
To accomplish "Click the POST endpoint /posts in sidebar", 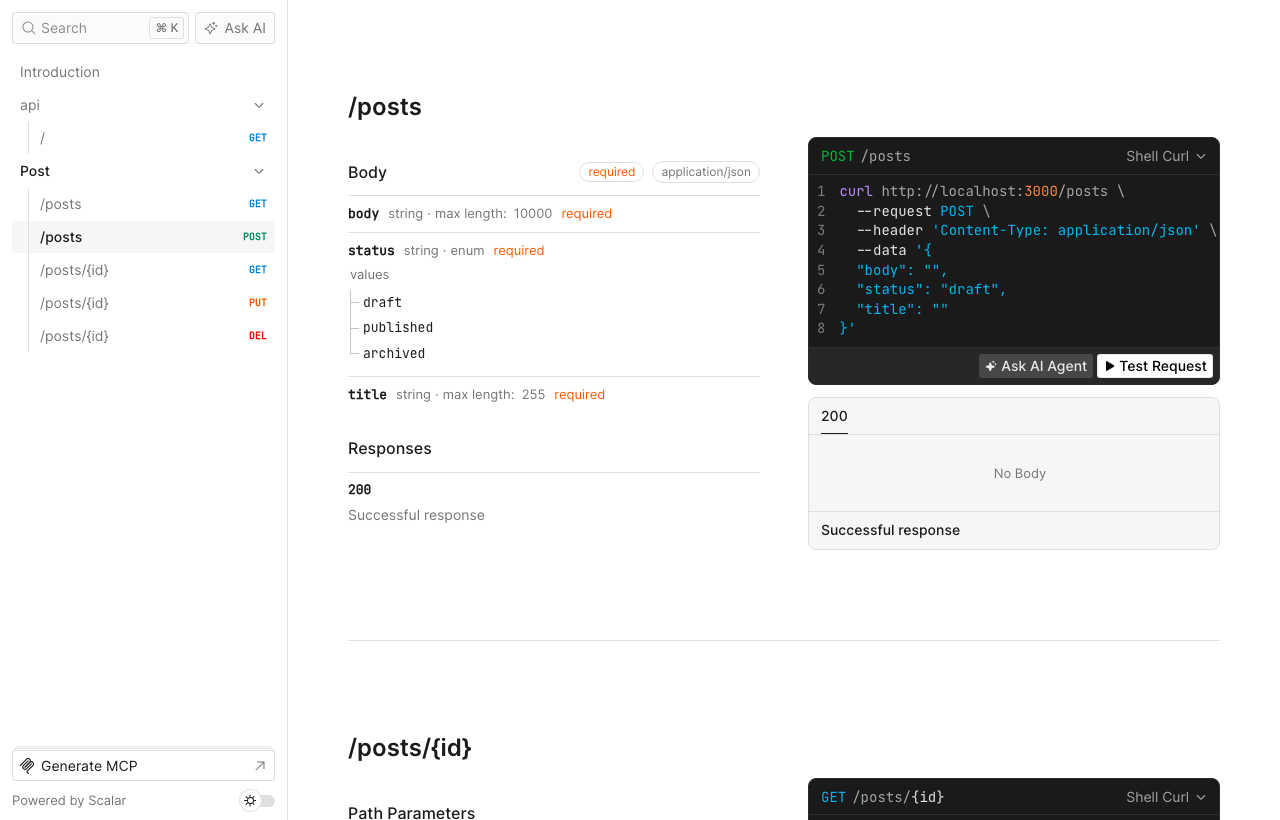I will [61, 237].
